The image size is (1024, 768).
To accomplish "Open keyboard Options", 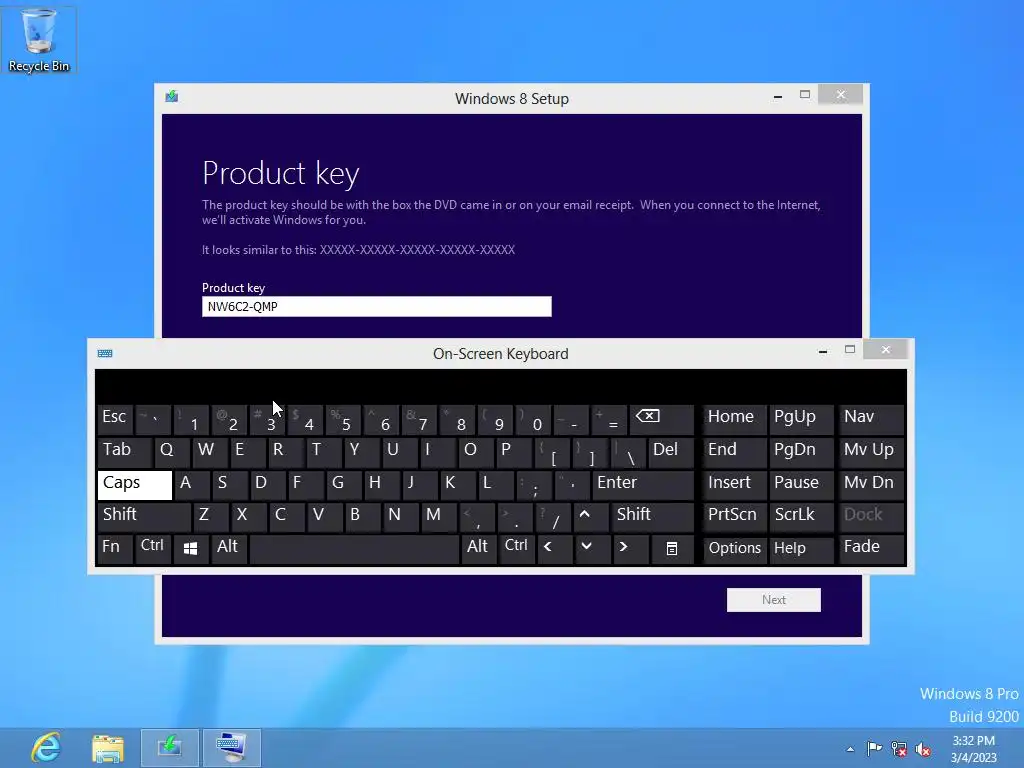I will [x=734, y=549].
